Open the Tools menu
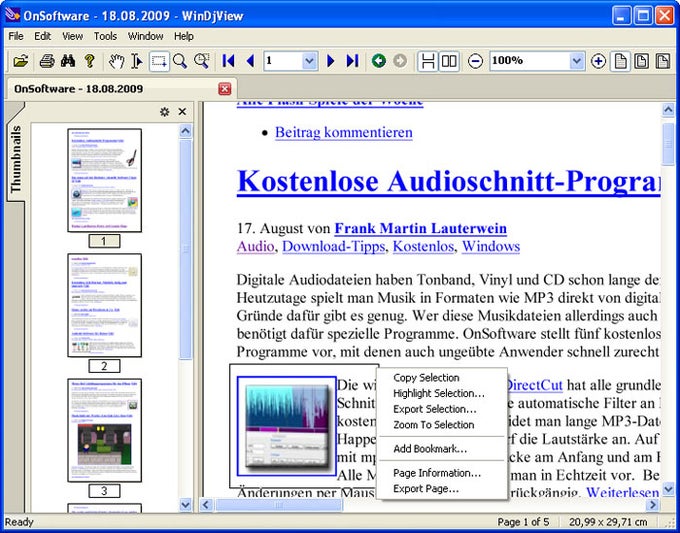 pos(105,36)
